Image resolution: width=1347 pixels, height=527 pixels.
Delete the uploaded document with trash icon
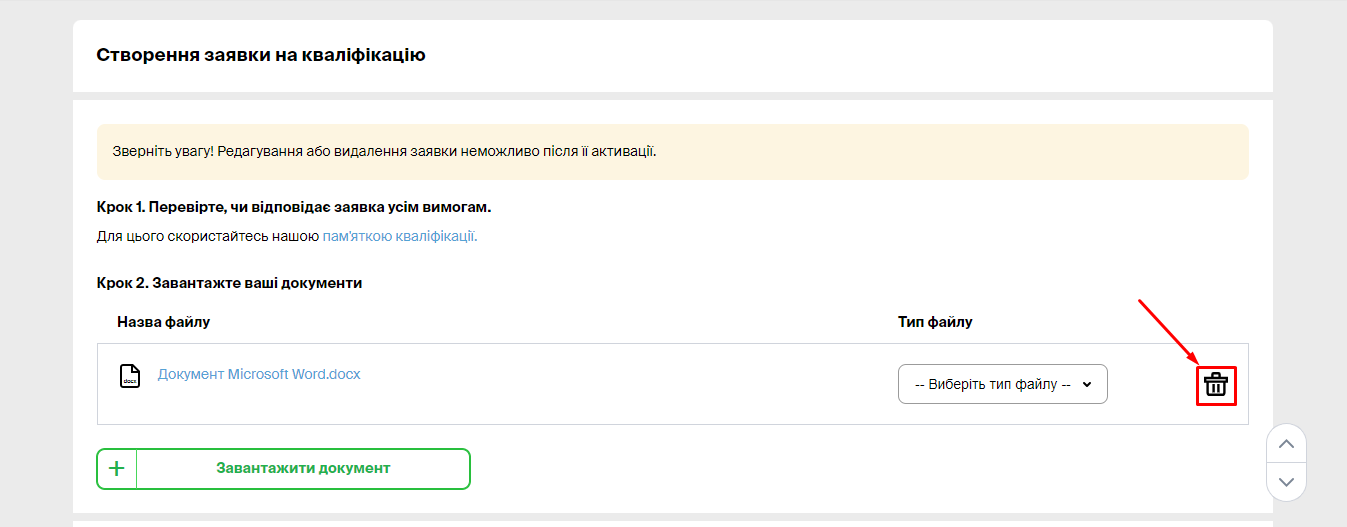coord(1216,385)
